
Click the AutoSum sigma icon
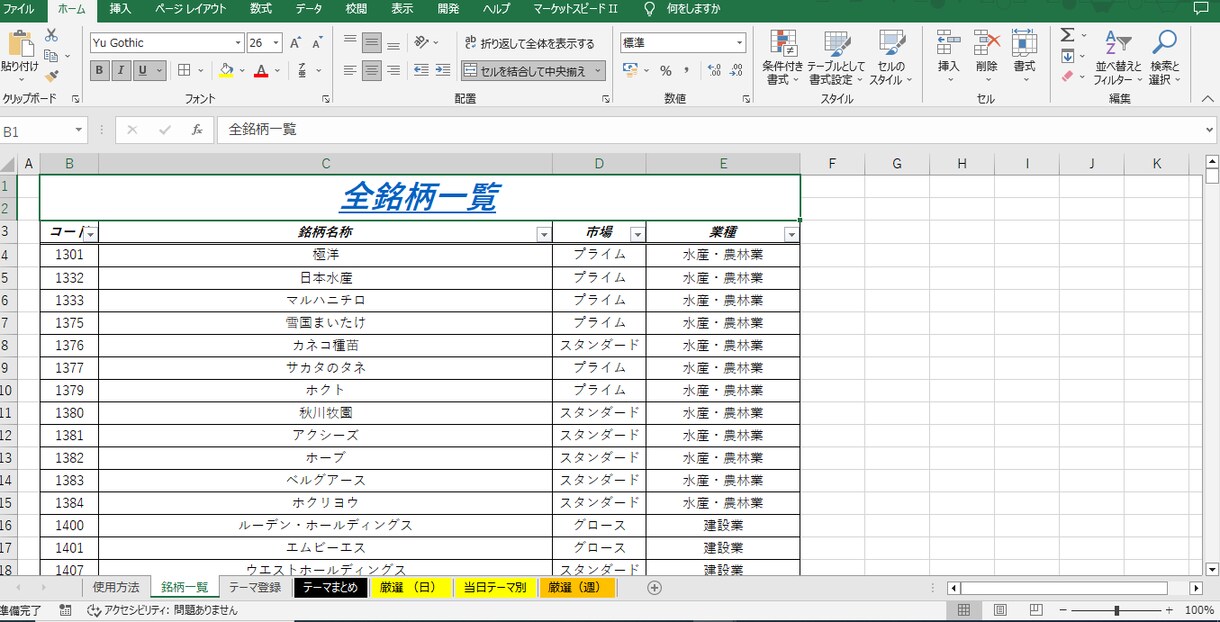tap(1067, 35)
